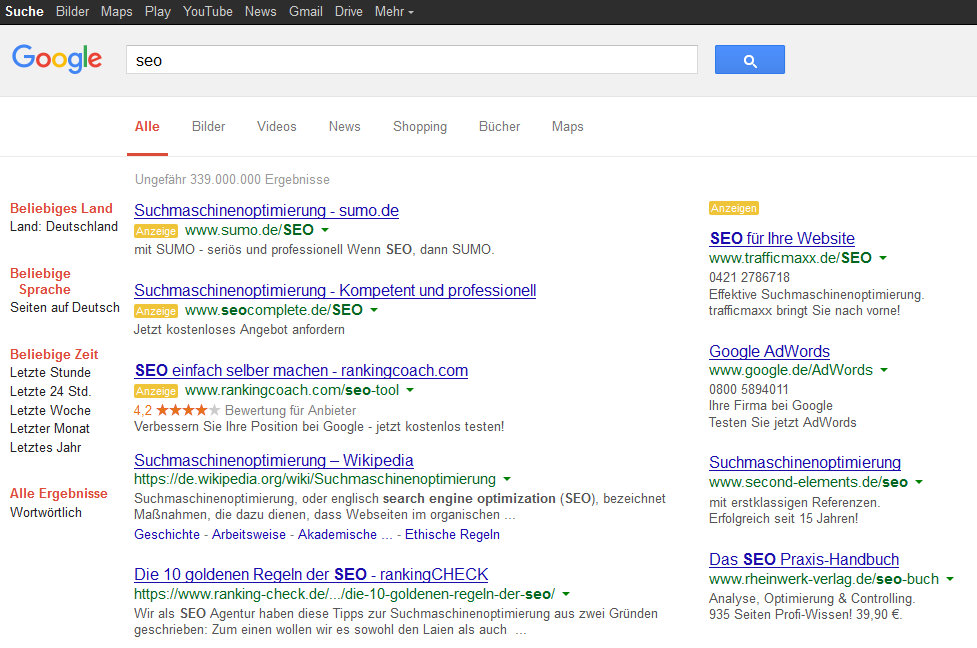The width and height of the screenshot is (977, 648).
Task: Open YouTube in the top black bar
Action: [207, 11]
